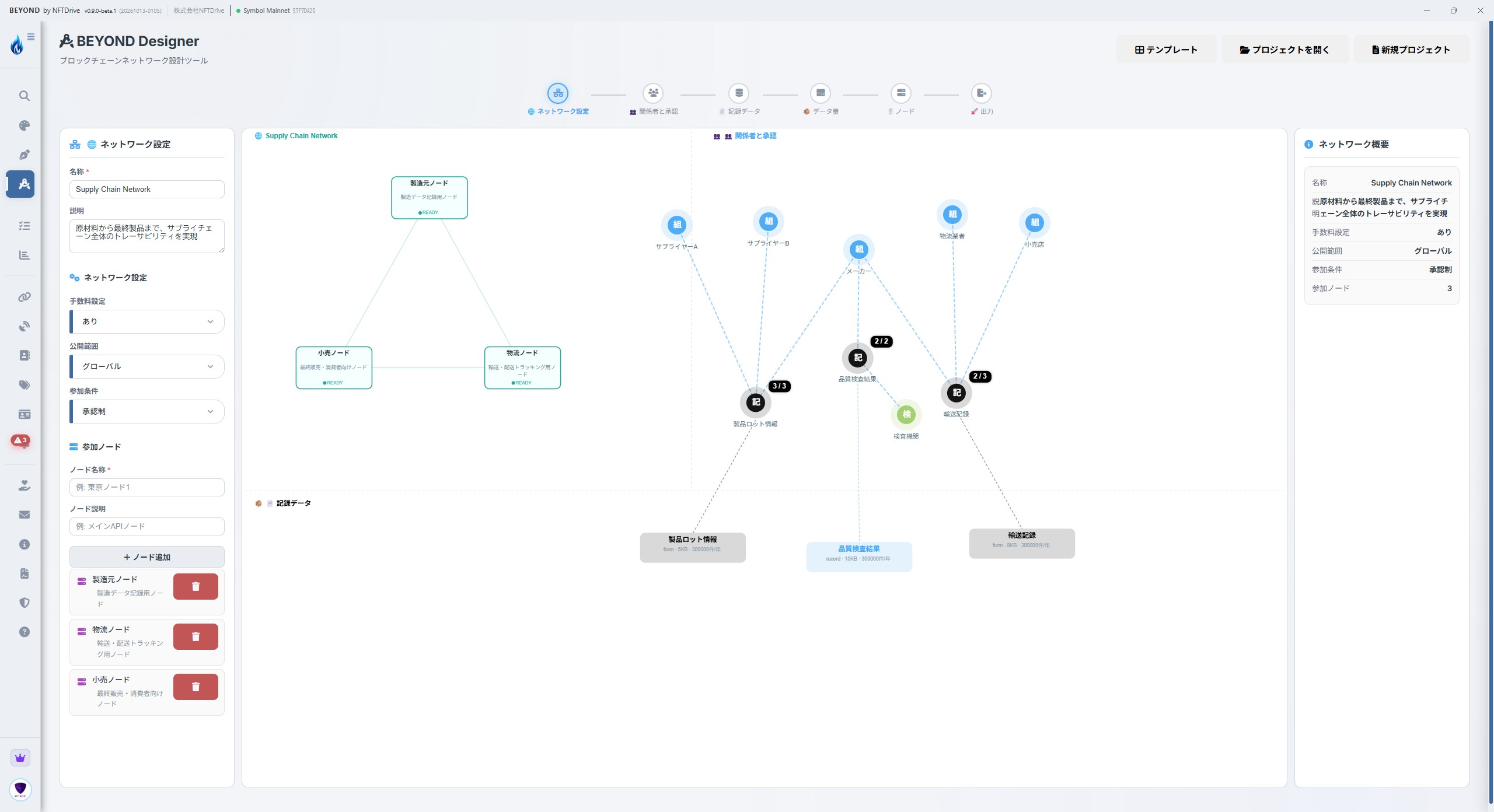Click the ノード説明 input field

(147, 526)
